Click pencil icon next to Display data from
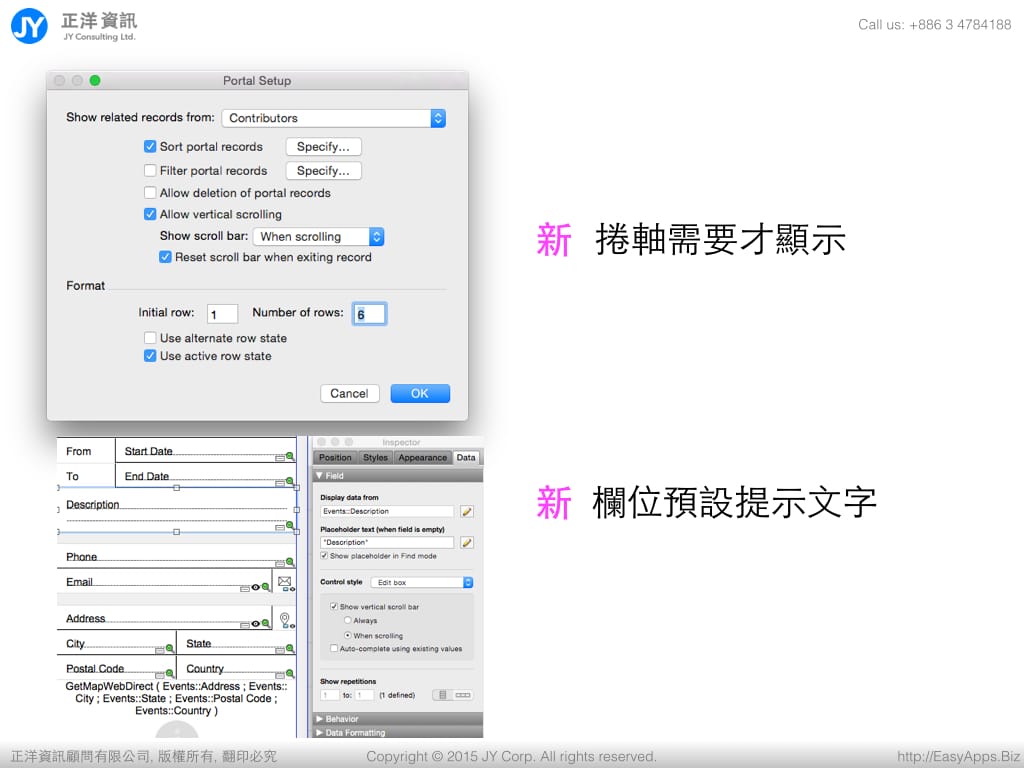This screenshot has width=1024, height=768. click(466, 511)
